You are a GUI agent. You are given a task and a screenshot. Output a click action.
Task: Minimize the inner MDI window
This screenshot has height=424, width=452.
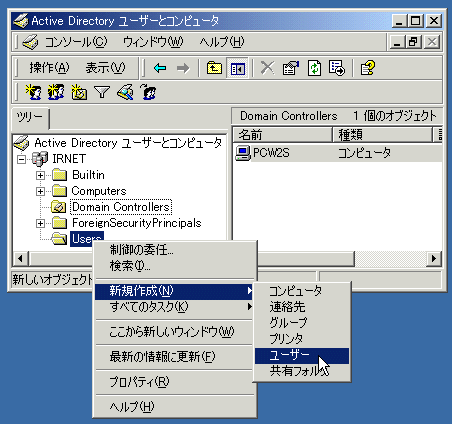(398, 42)
